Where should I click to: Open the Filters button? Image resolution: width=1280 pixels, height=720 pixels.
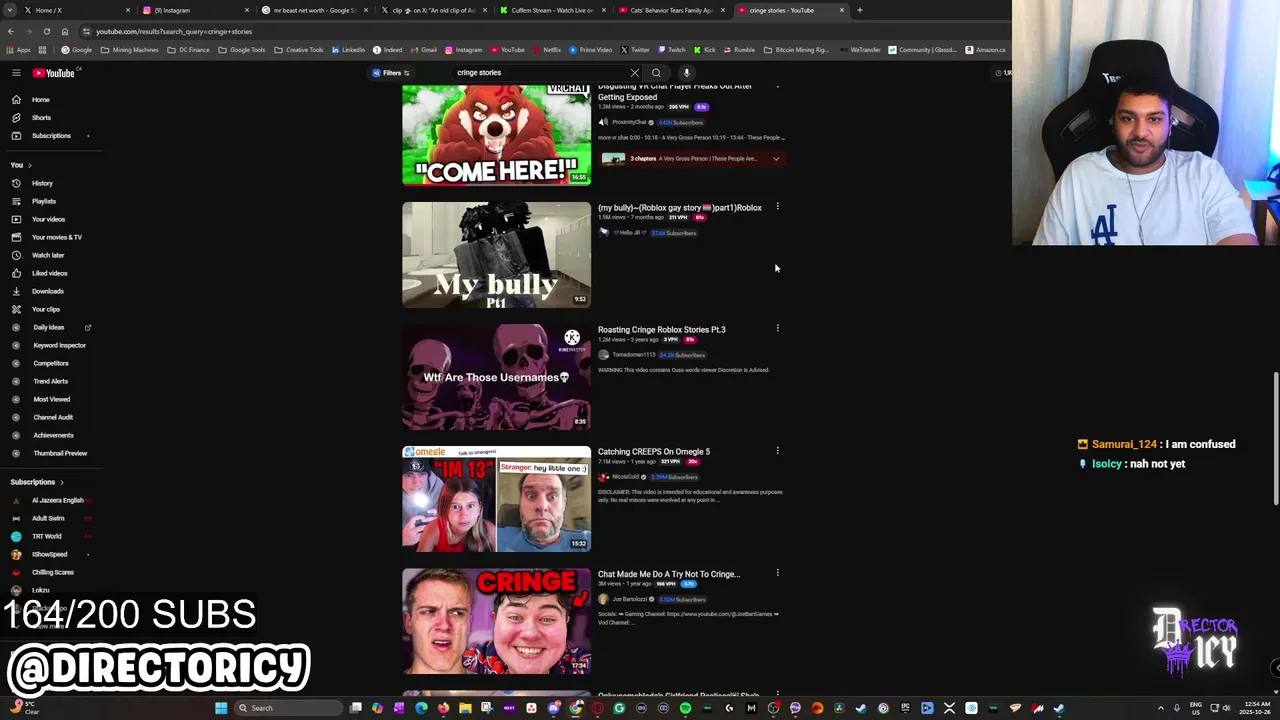(391, 73)
